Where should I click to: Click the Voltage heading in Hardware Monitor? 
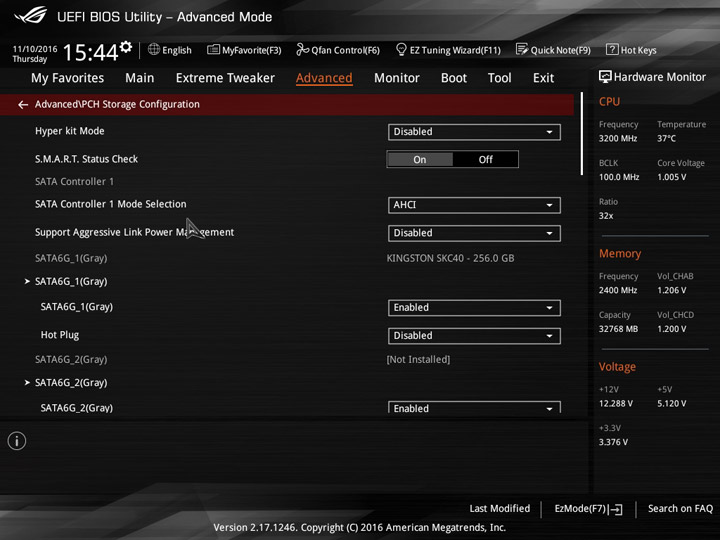click(x=617, y=367)
